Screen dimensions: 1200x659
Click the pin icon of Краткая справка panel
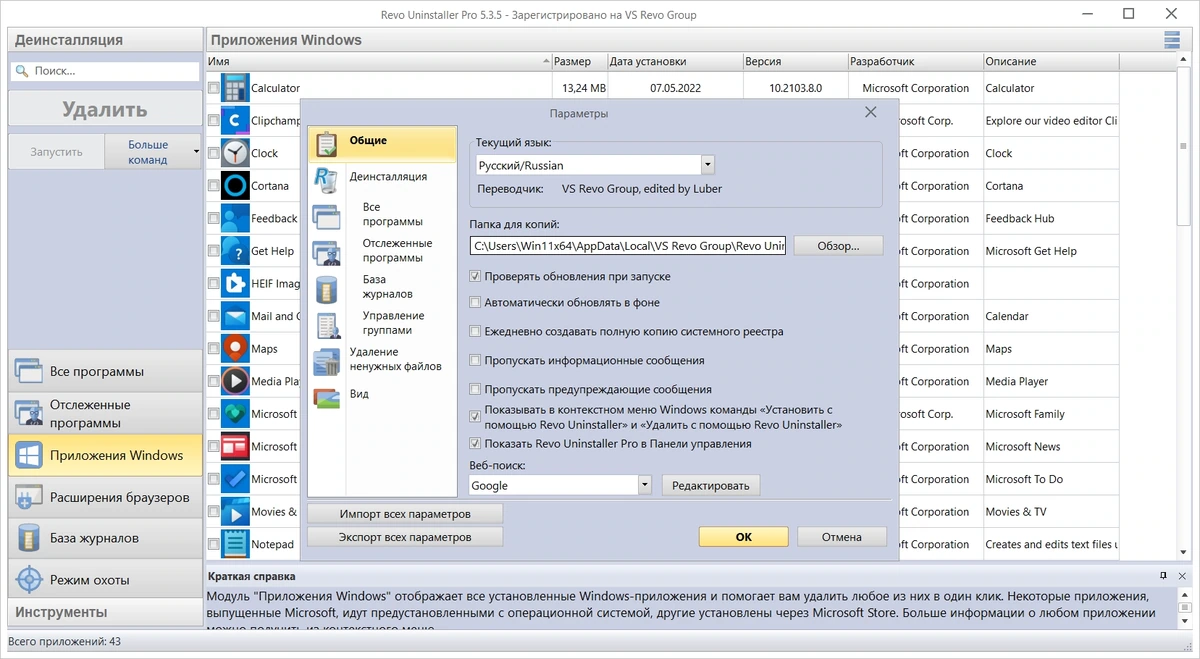pyautogui.click(x=1163, y=576)
